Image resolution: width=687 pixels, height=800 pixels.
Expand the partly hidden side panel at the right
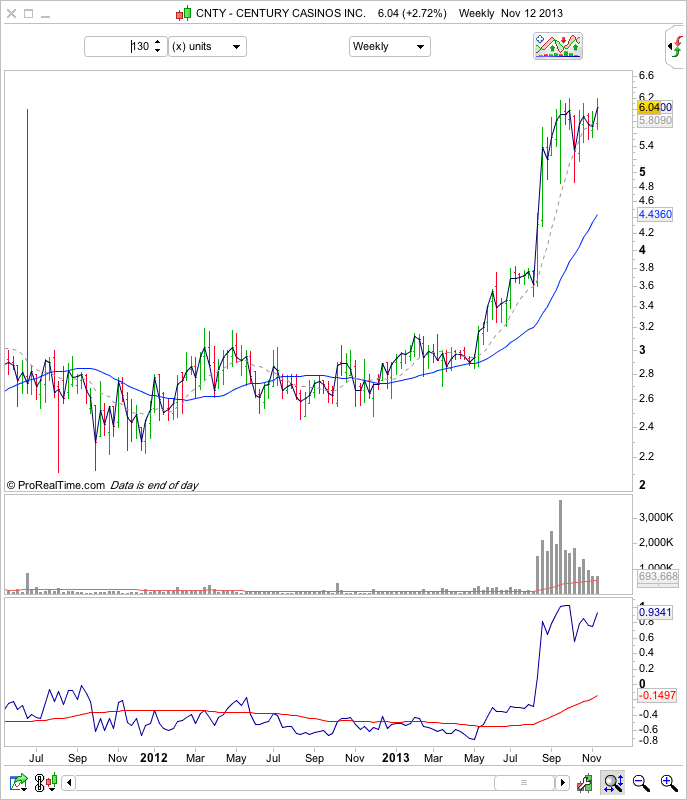675,47
